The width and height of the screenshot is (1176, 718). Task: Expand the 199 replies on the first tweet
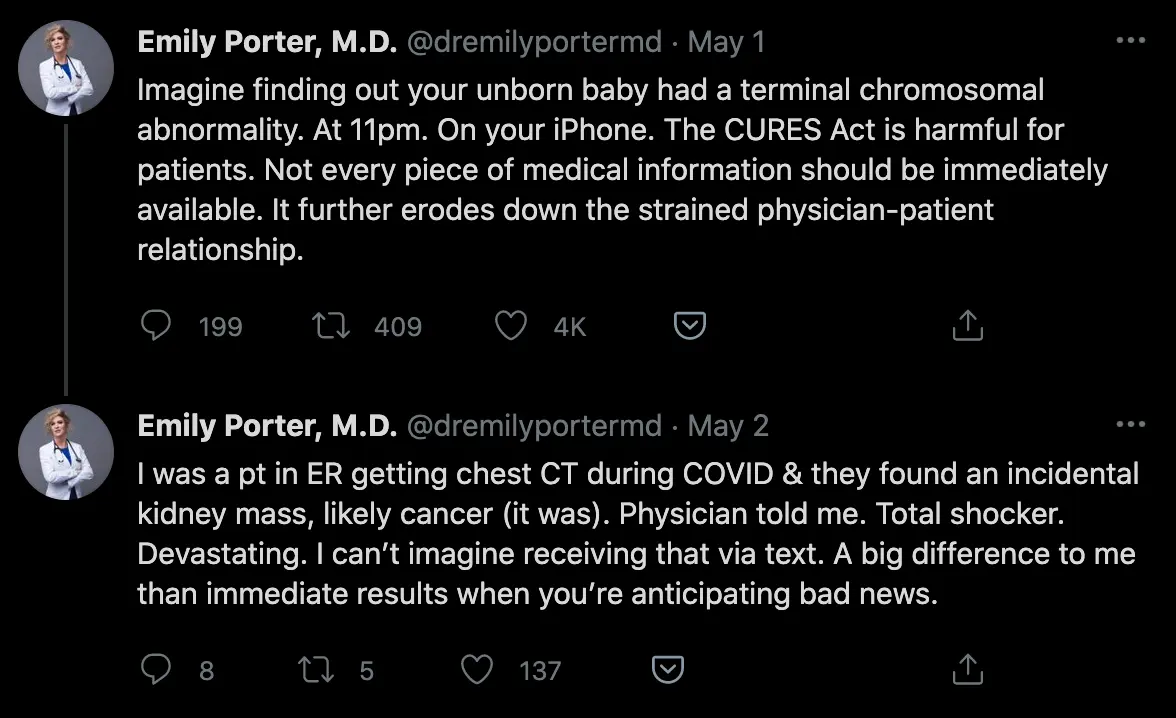(x=218, y=325)
